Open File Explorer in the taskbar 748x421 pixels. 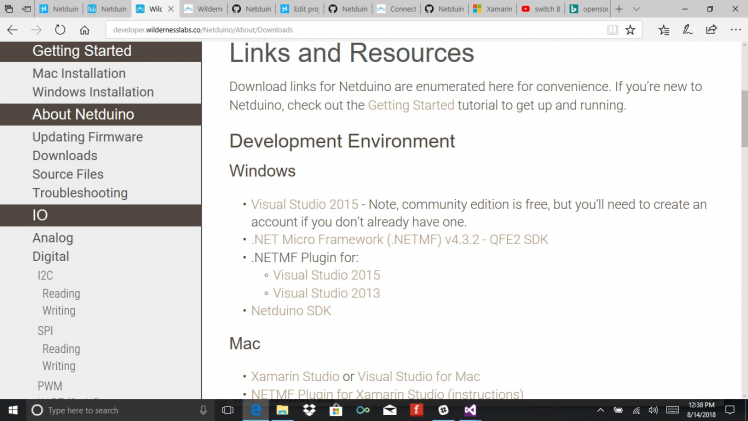click(283, 410)
